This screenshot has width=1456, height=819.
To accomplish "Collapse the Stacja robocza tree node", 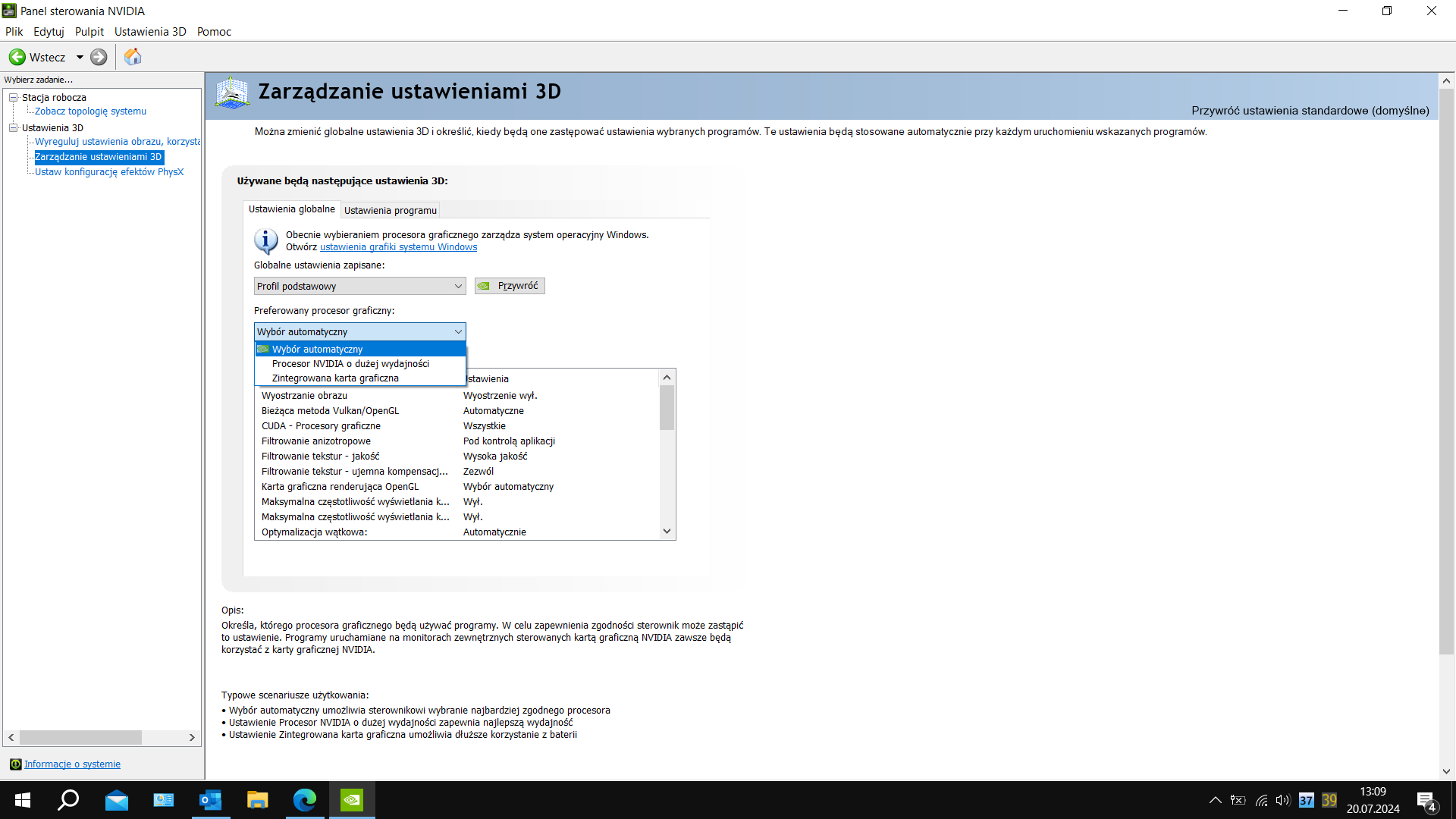I will (13, 97).
